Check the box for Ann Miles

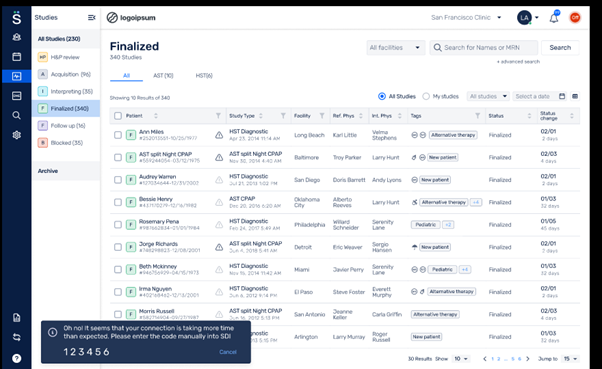pyautogui.click(x=118, y=135)
